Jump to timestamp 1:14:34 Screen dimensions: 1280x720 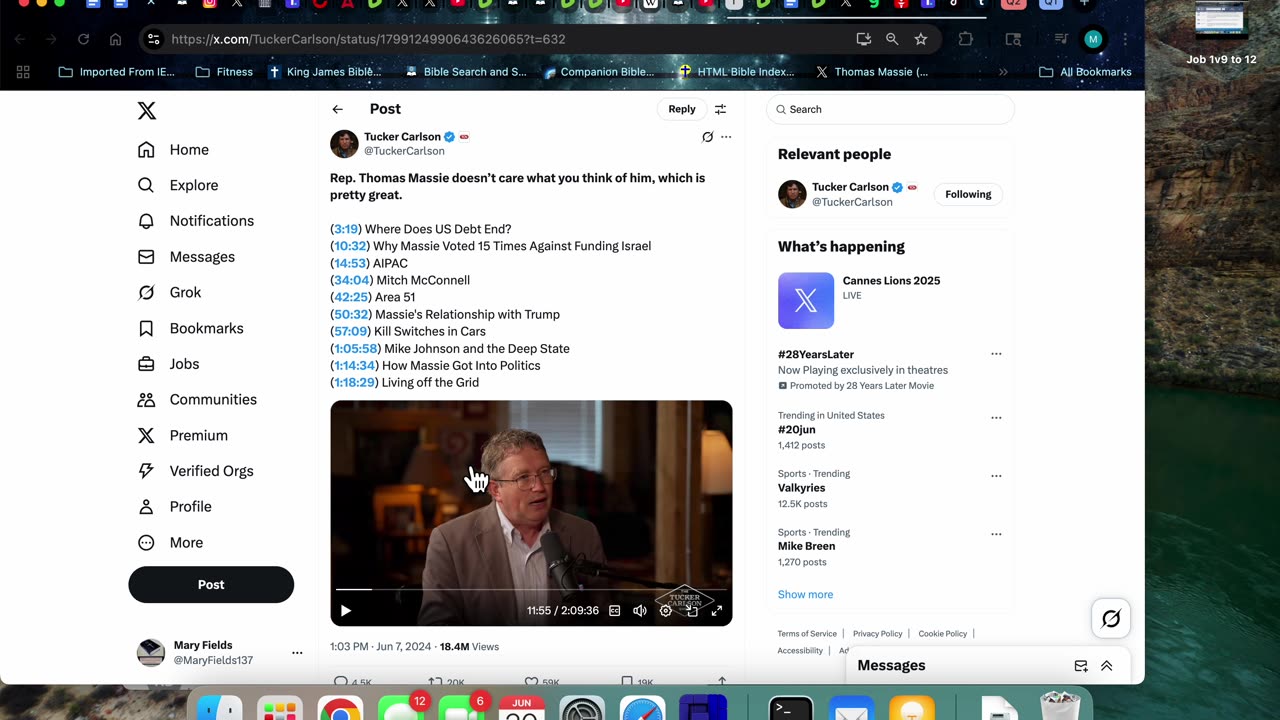354,365
